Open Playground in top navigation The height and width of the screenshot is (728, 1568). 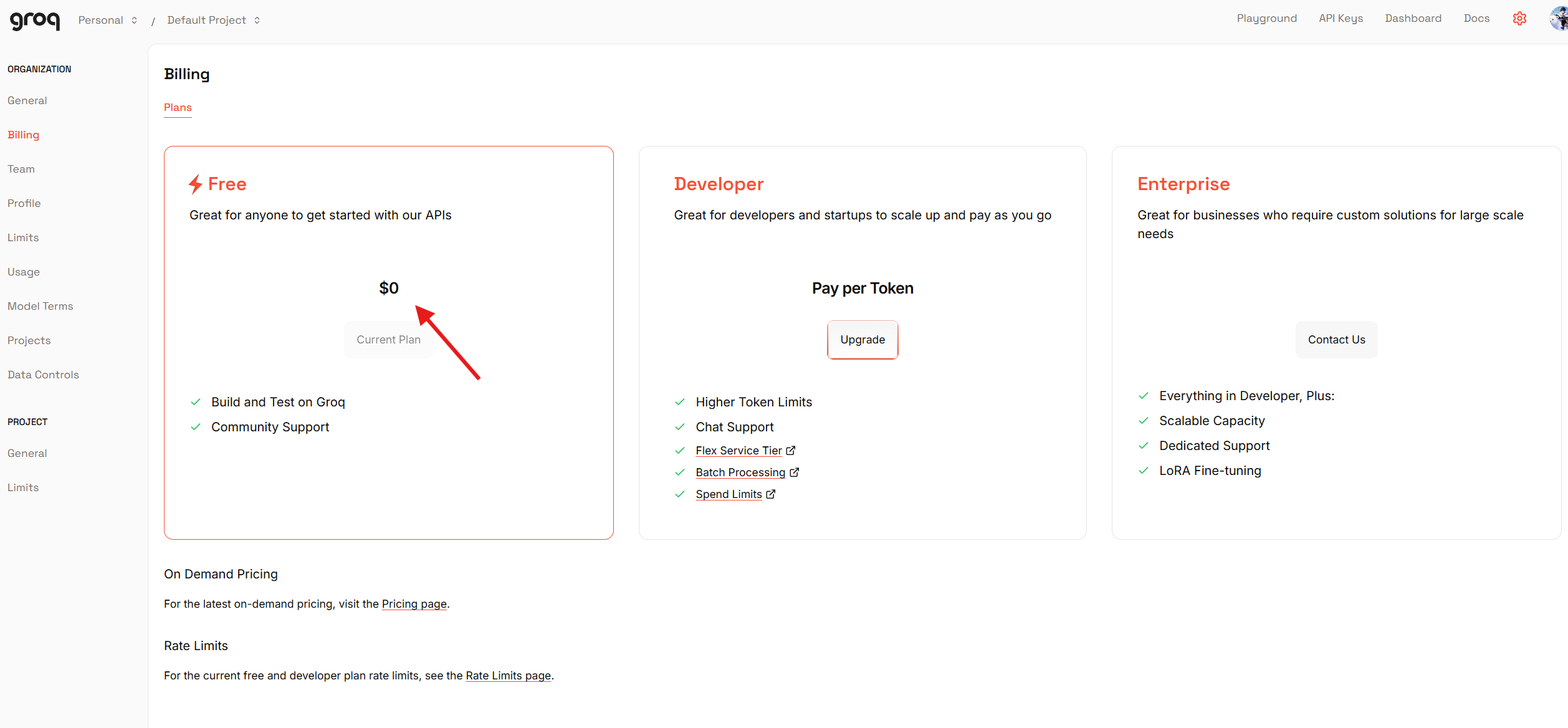(1266, 19)
